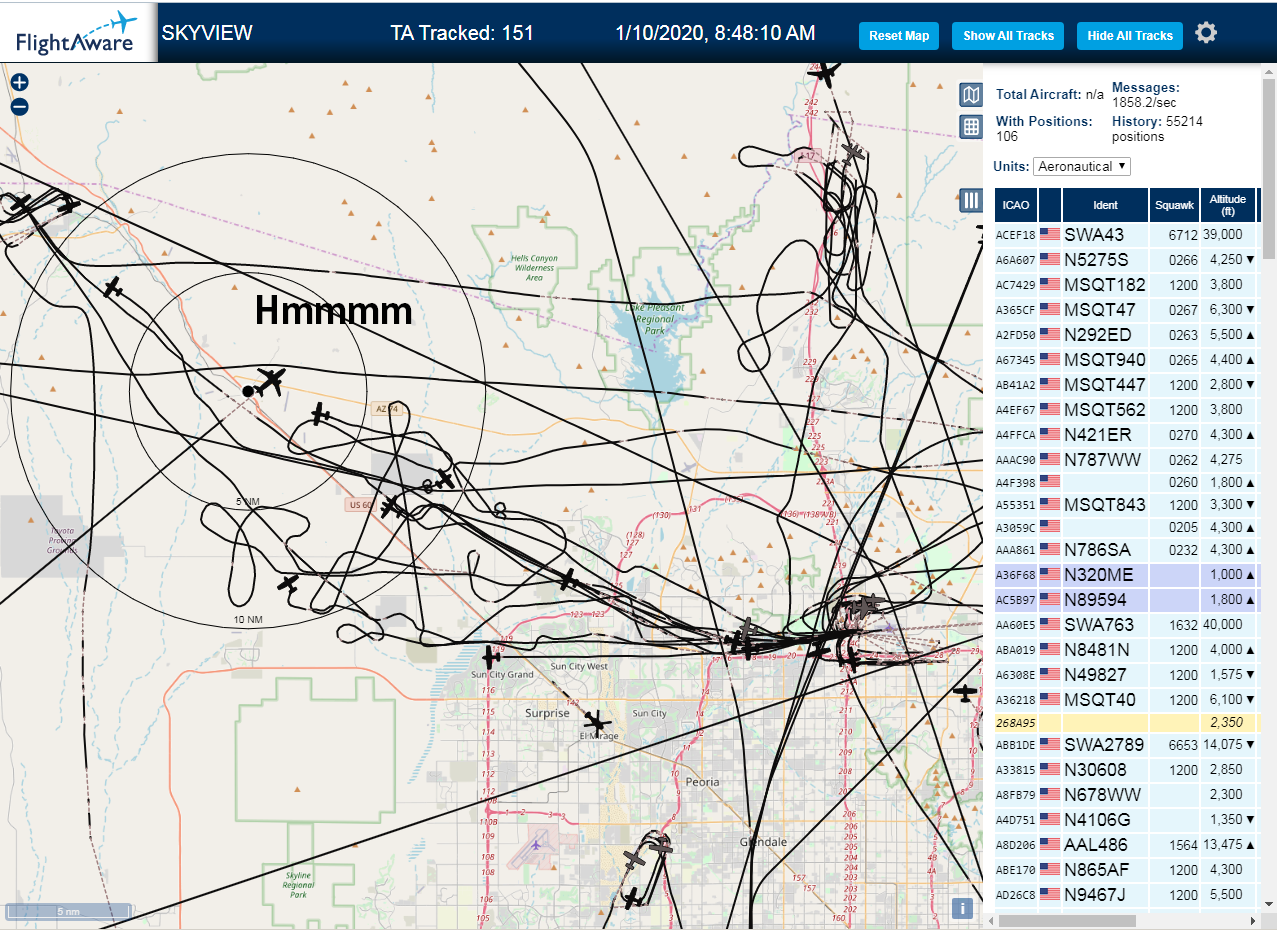
Task: Click the FlightAware logo
Action: (78, 31)
